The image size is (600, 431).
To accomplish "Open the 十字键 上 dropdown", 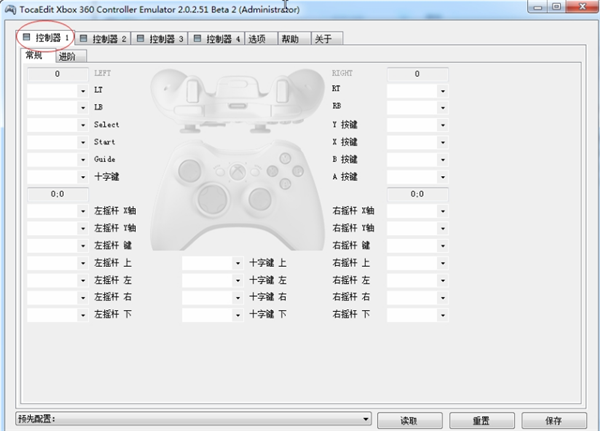I will tap(213, 263).
